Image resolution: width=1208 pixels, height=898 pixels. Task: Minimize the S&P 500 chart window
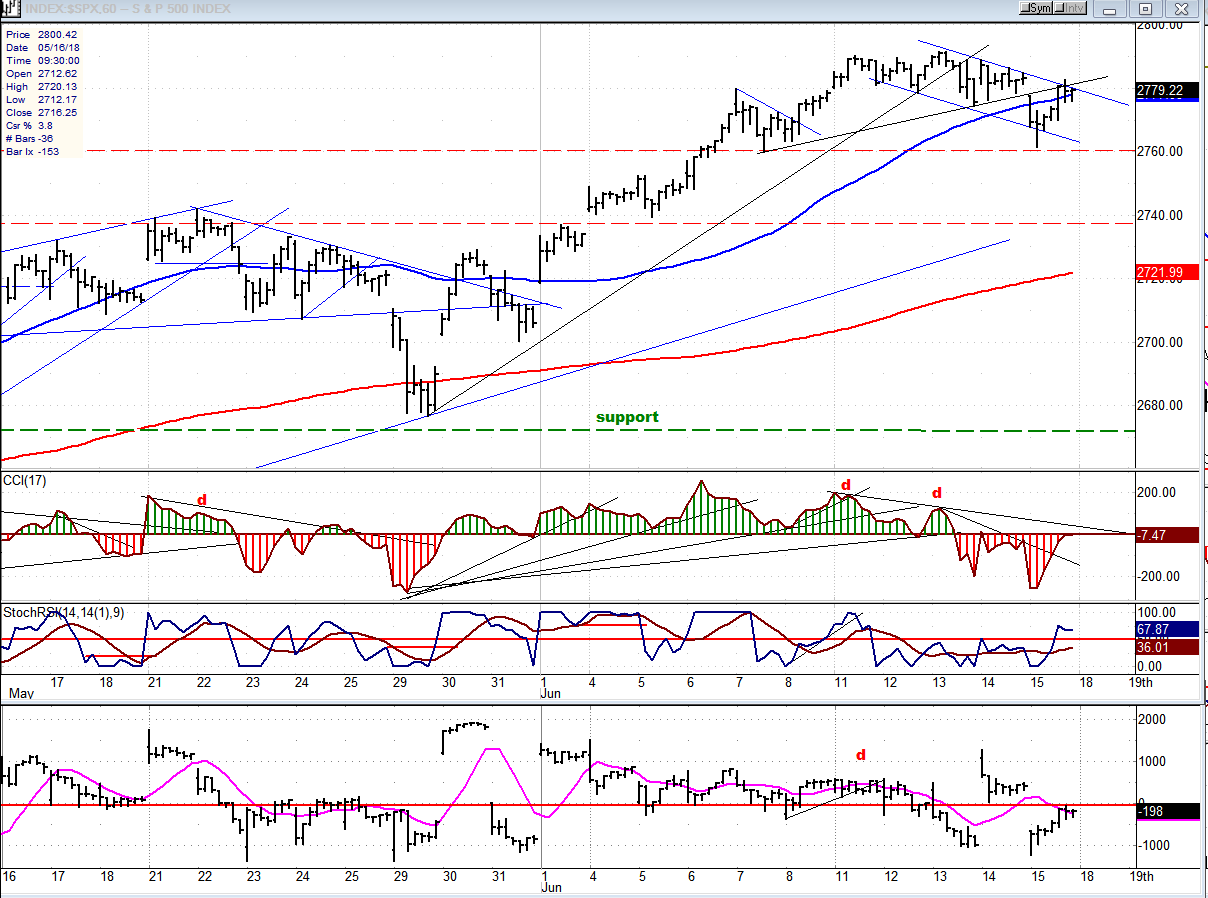(x=1110, y=8)
